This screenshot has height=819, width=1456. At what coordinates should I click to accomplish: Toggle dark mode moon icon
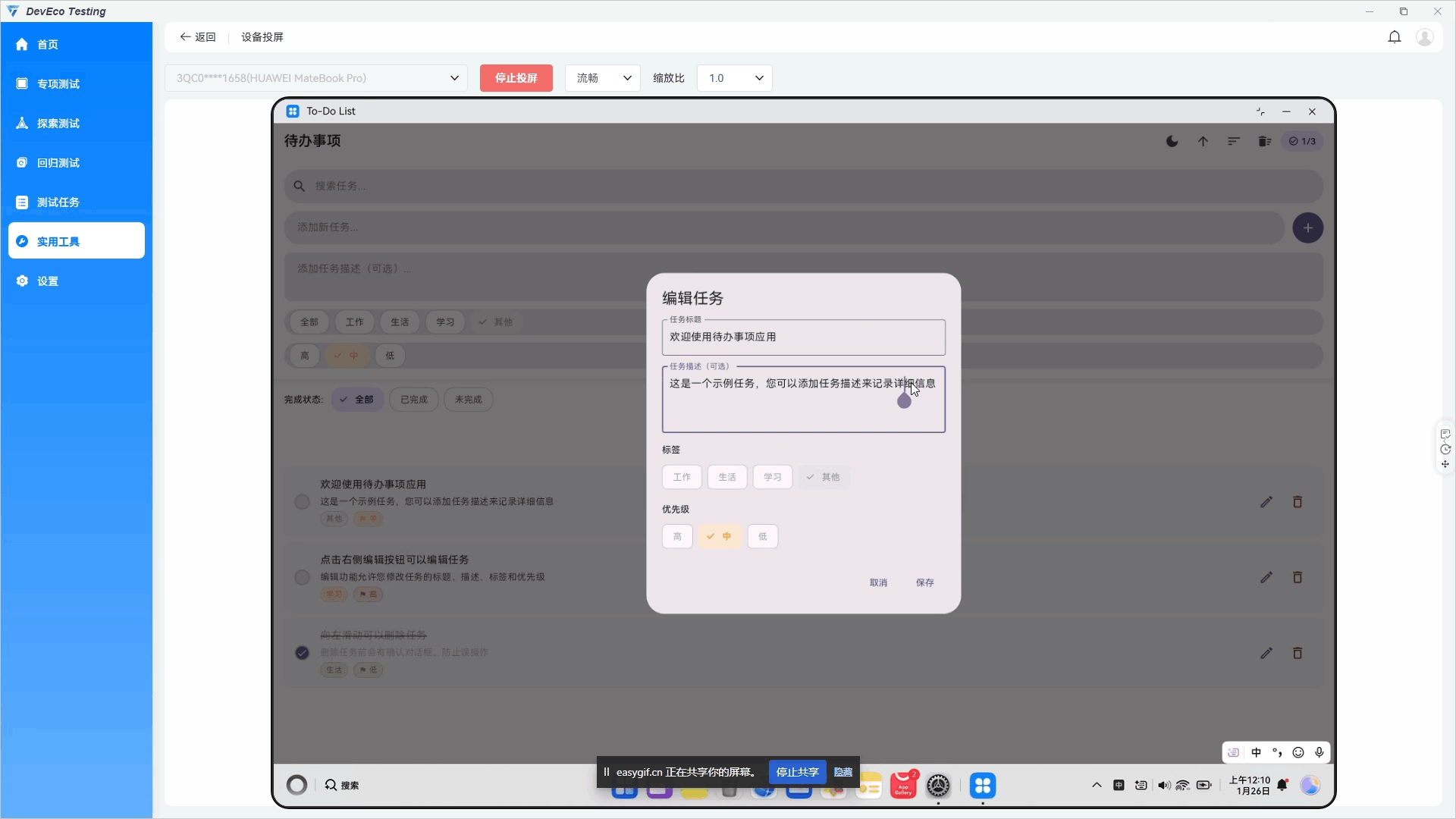click(1172, 141)
